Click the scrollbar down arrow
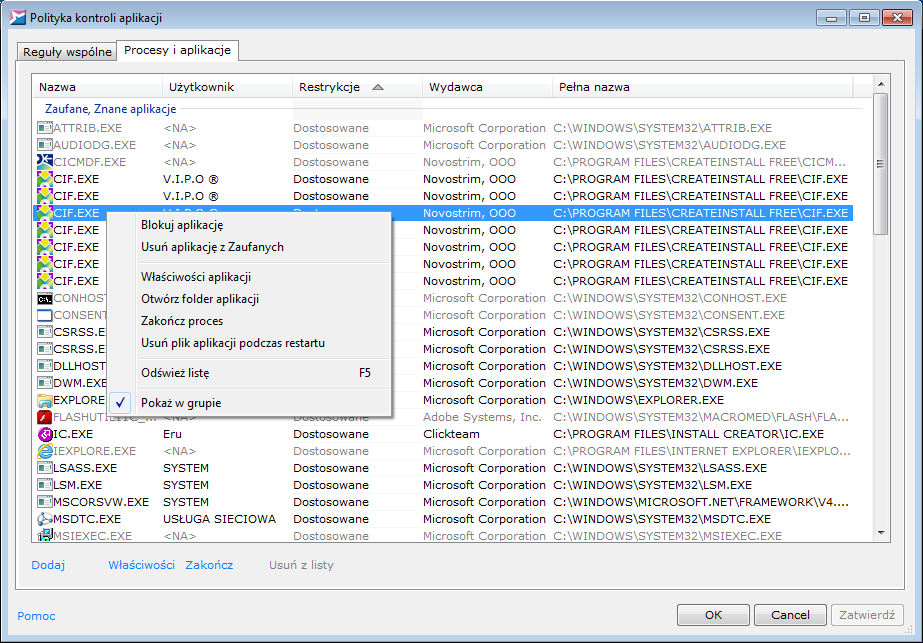 point(881,533)
